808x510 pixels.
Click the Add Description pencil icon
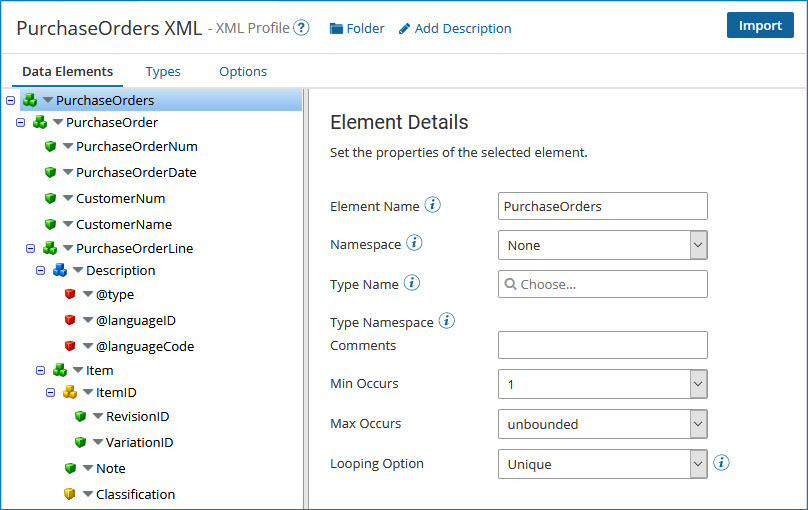pos(405,28)
